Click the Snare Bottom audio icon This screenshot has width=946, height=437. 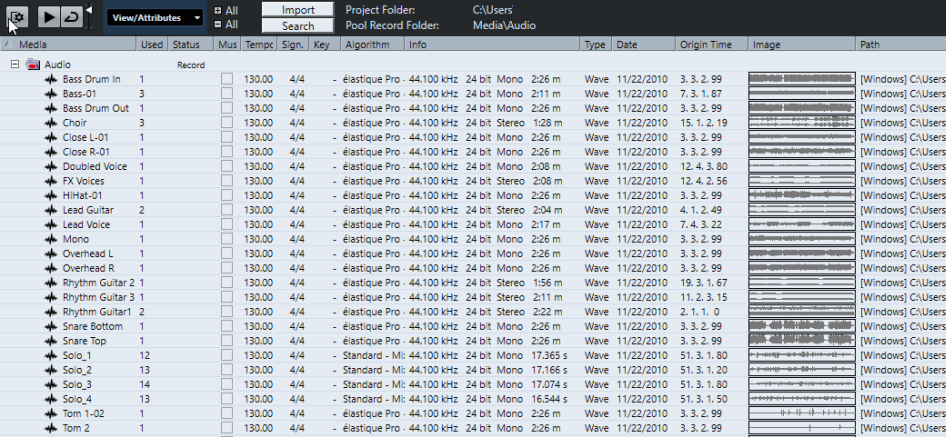51,326
